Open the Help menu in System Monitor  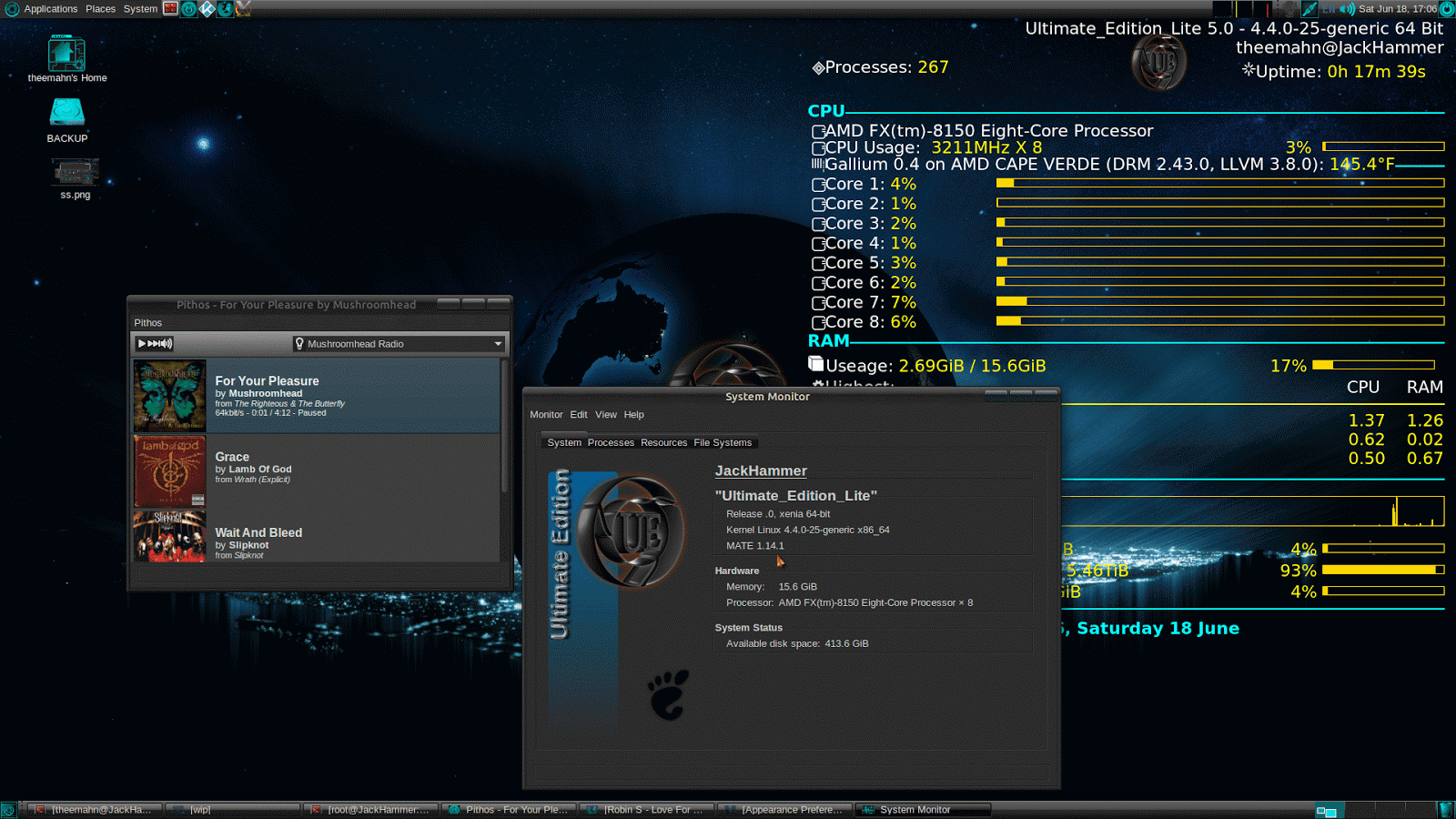pyautogui.click(x=634, y=415)
